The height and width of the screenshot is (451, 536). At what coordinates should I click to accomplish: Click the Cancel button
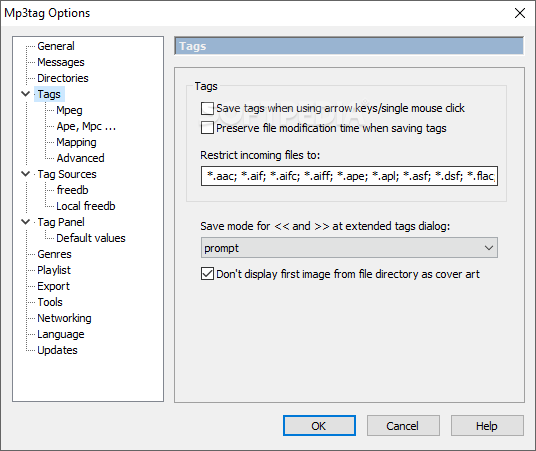pos(403,426)
